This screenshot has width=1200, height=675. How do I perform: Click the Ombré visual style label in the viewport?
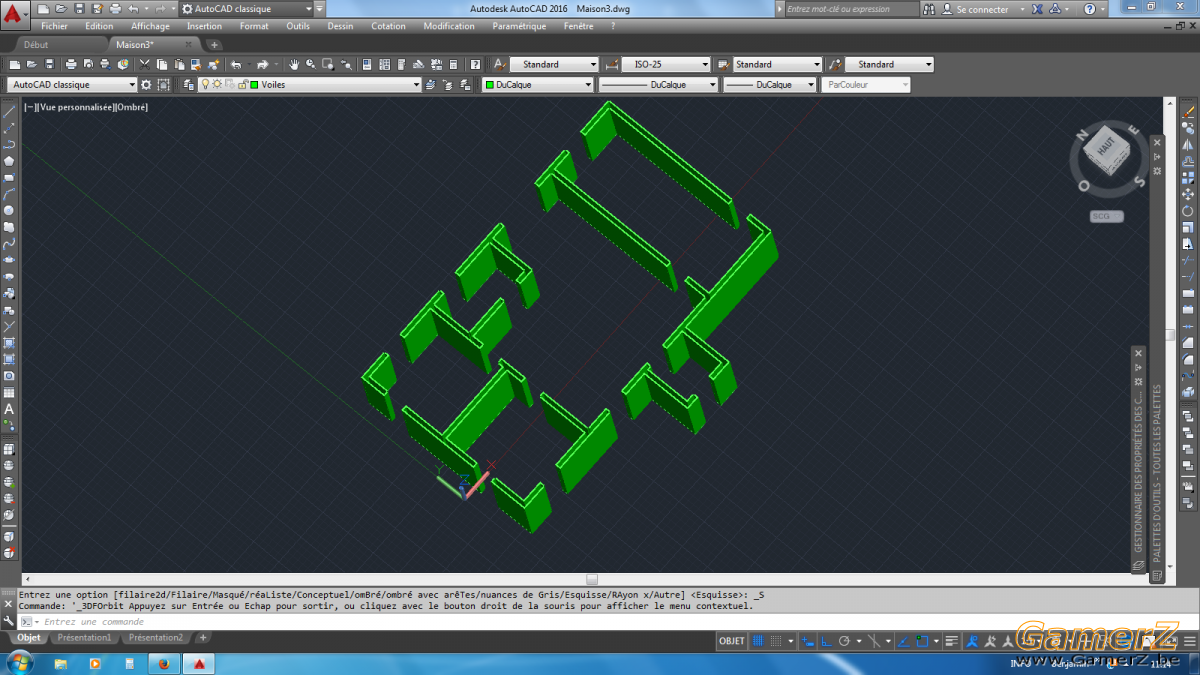click(130, 107)
